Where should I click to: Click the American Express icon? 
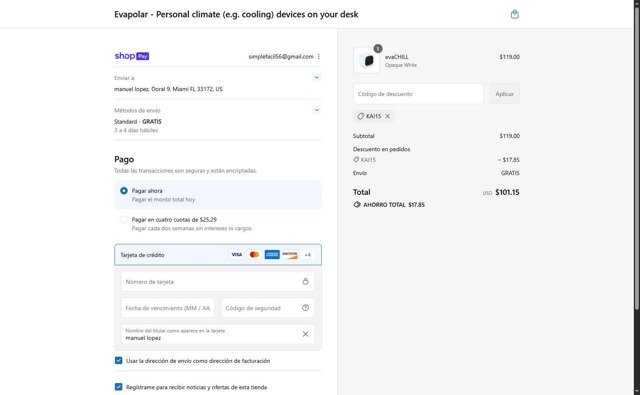tap(272, 255)
